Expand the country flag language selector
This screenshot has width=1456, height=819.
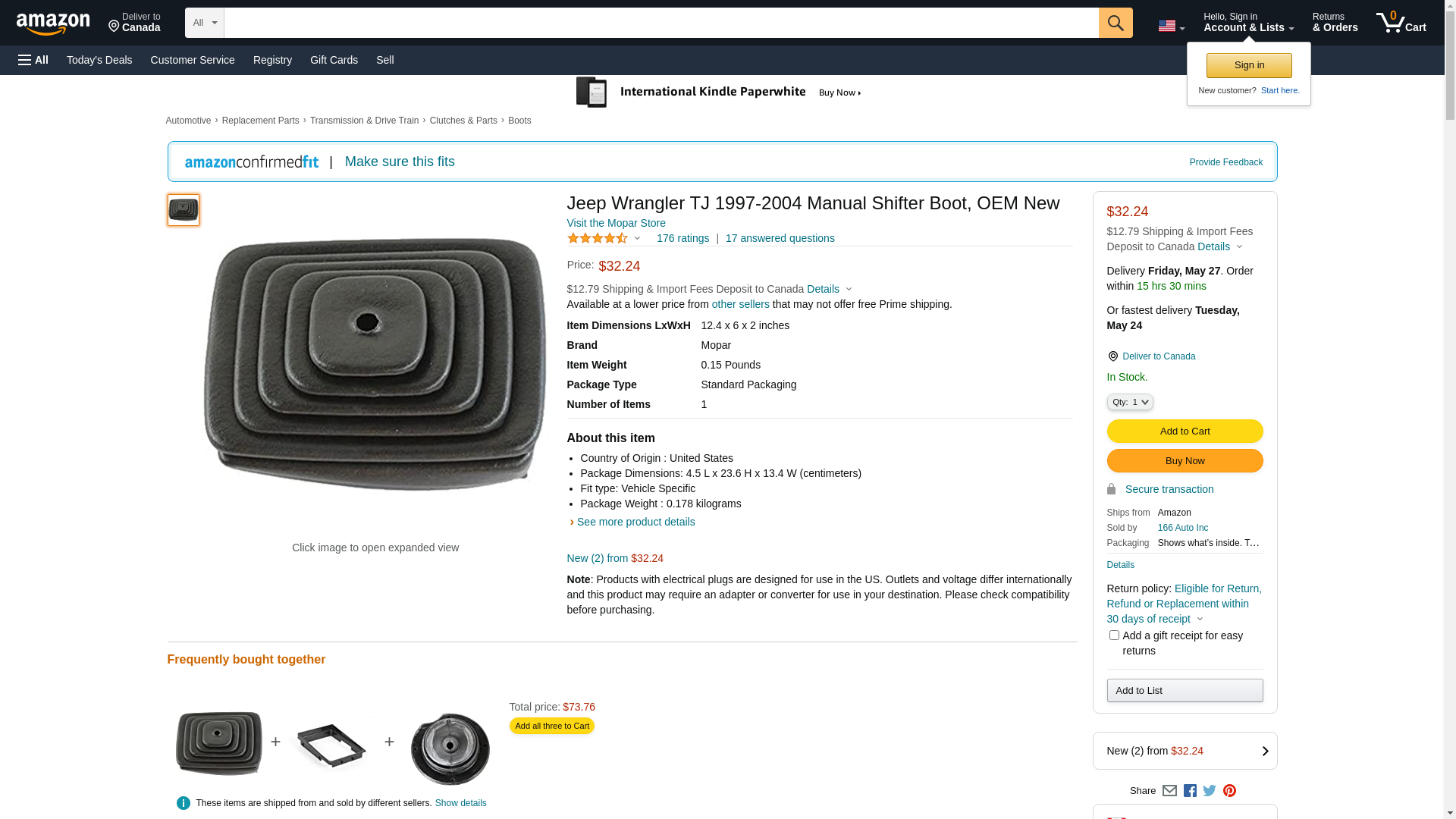pos(1171,27)
